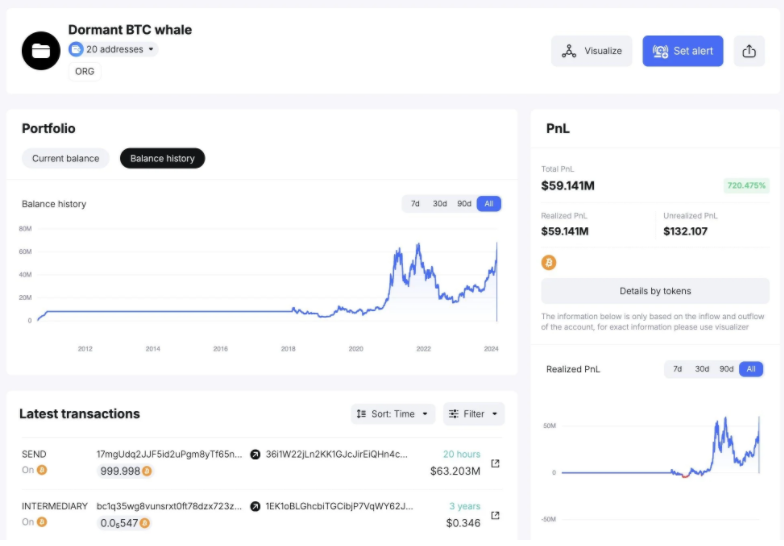Click the blue addresses folder icon
Screen dimensions: 784x546
tap(76, 49)
